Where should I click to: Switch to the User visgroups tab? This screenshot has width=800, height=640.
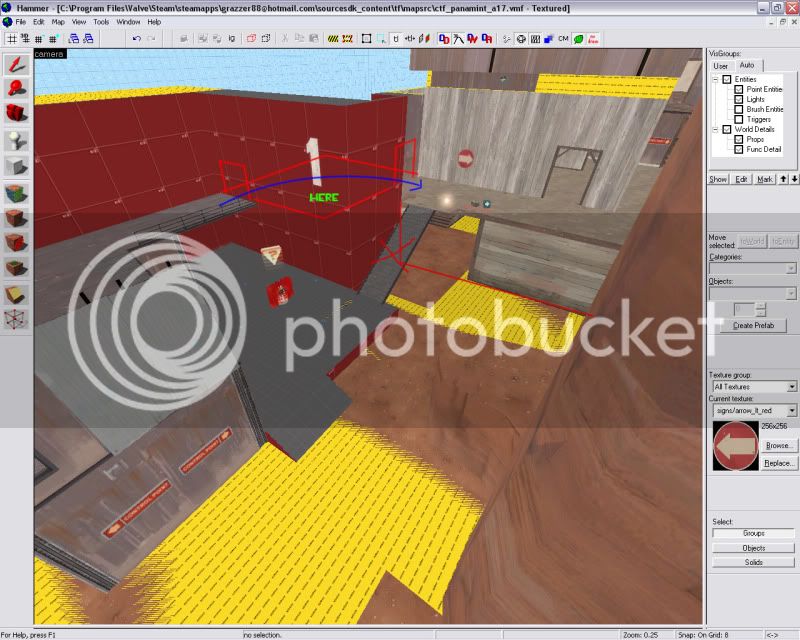720,66
